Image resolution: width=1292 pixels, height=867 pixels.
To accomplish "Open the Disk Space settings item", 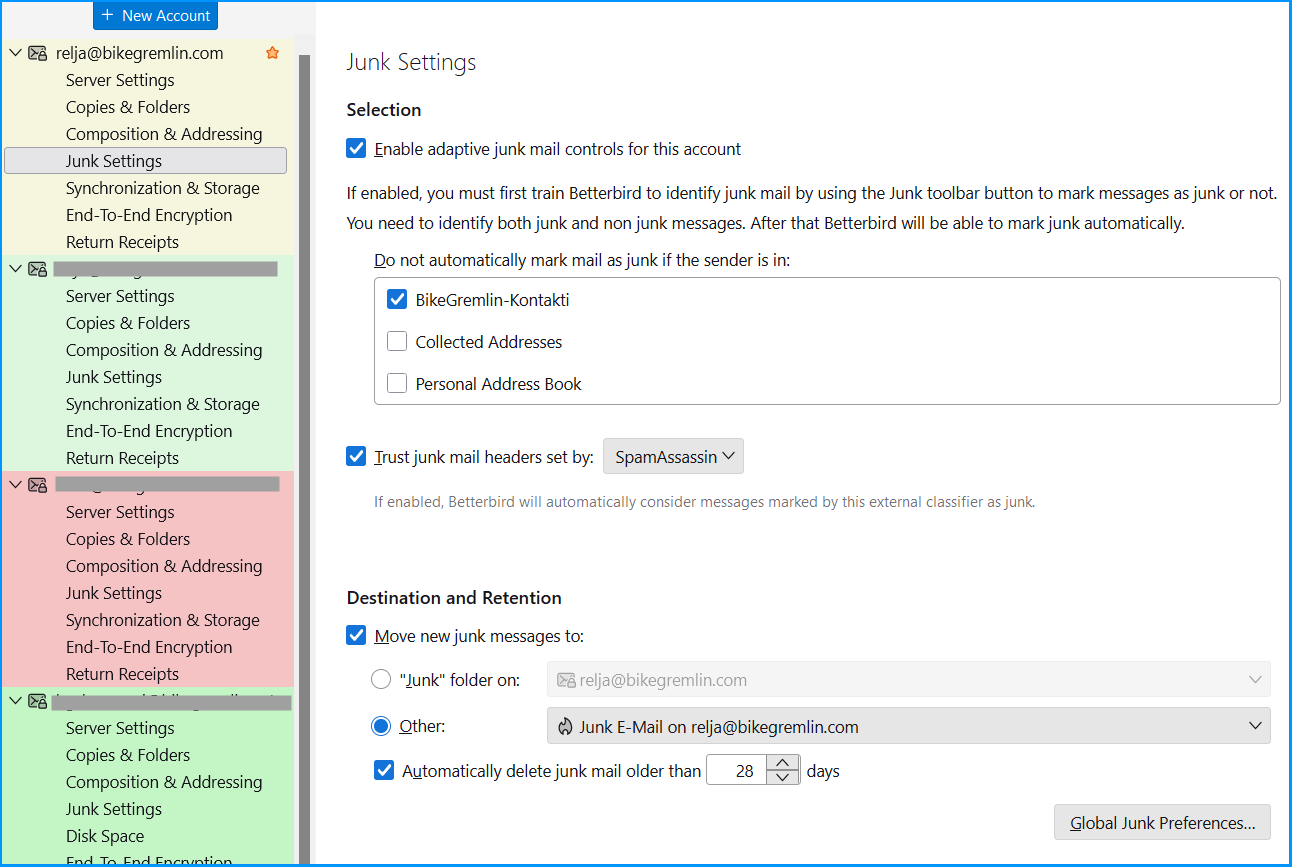I will [x=105, y=836].
